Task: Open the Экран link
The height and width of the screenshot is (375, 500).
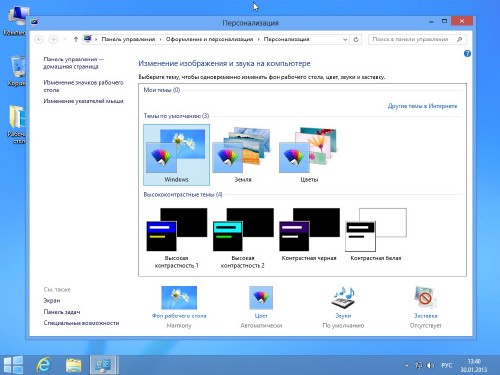Action: point(52,300)
